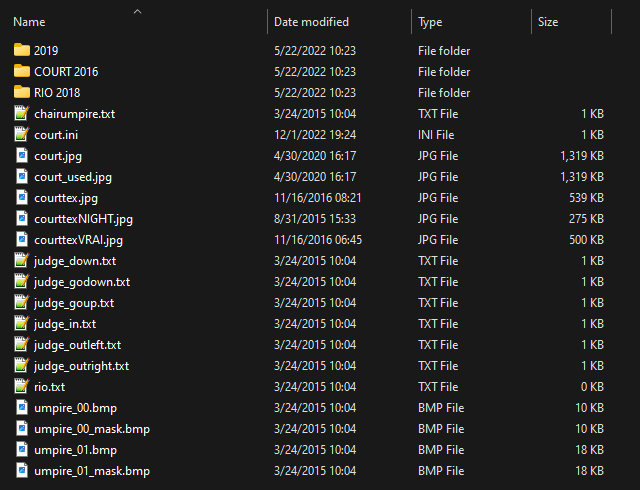Select the file name judge_goup.txt
The width and height of the screenshot is (640, 490).
(74, 303)
